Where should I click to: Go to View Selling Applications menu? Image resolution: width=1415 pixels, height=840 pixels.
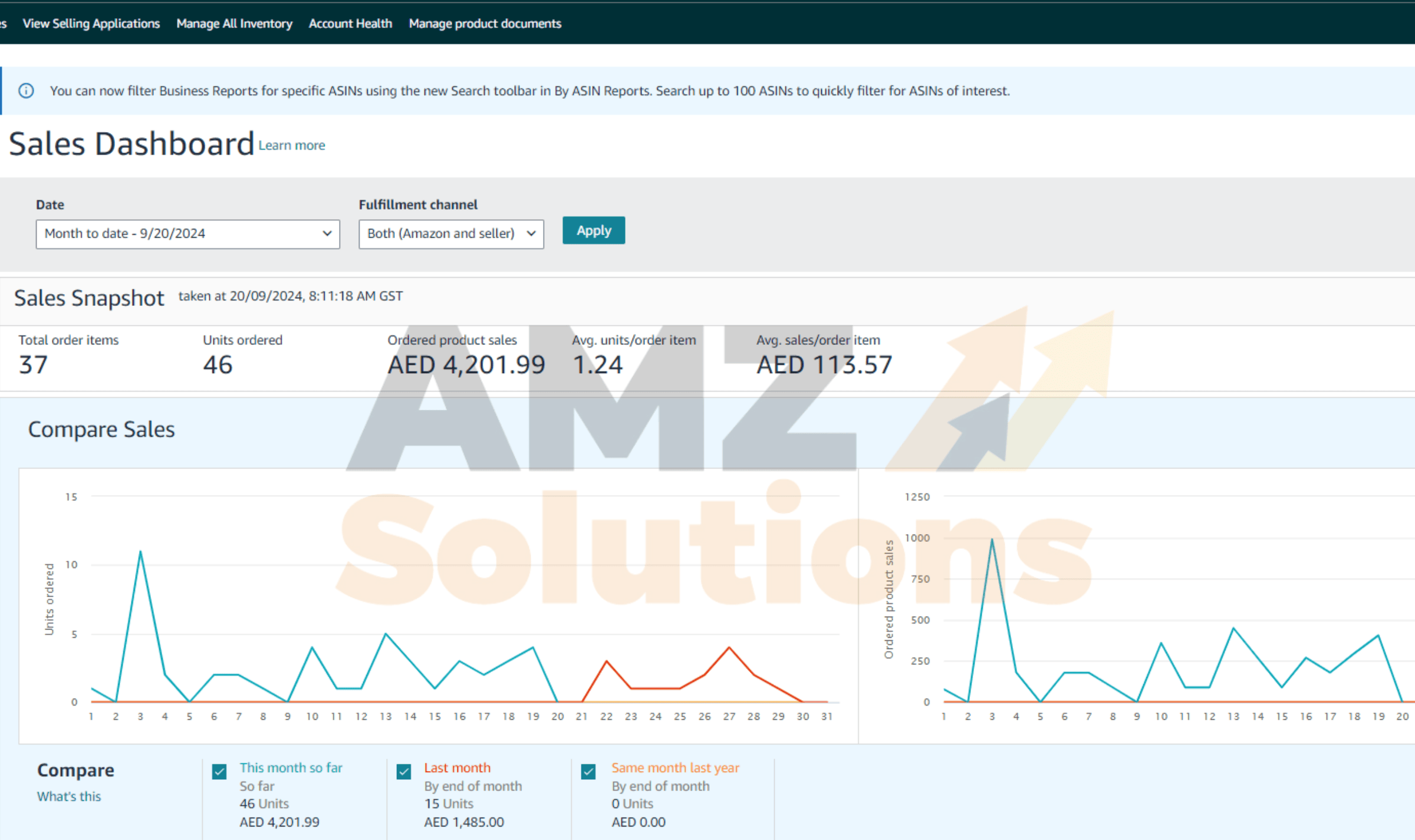(x=91, y=24)
